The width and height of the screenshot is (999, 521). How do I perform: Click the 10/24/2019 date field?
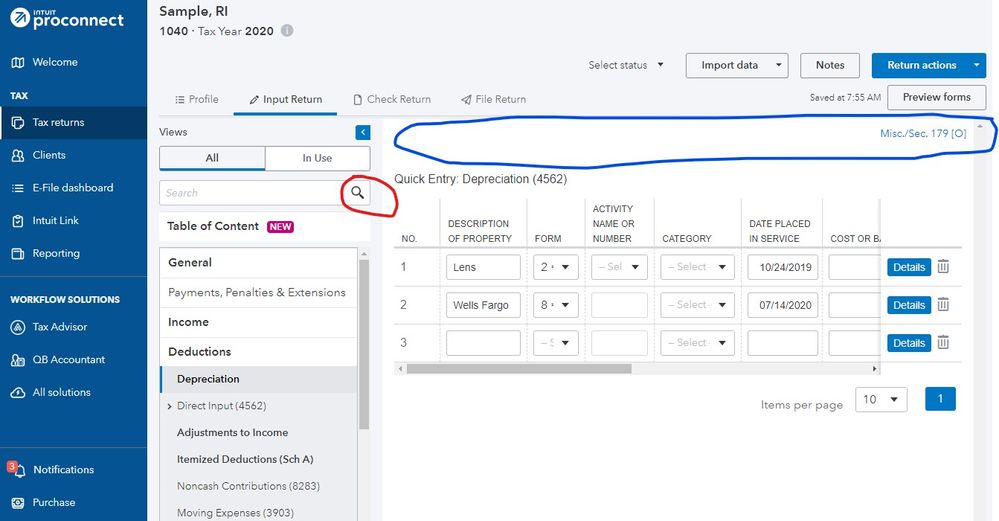pyautogui.click(x=782, y=267)
